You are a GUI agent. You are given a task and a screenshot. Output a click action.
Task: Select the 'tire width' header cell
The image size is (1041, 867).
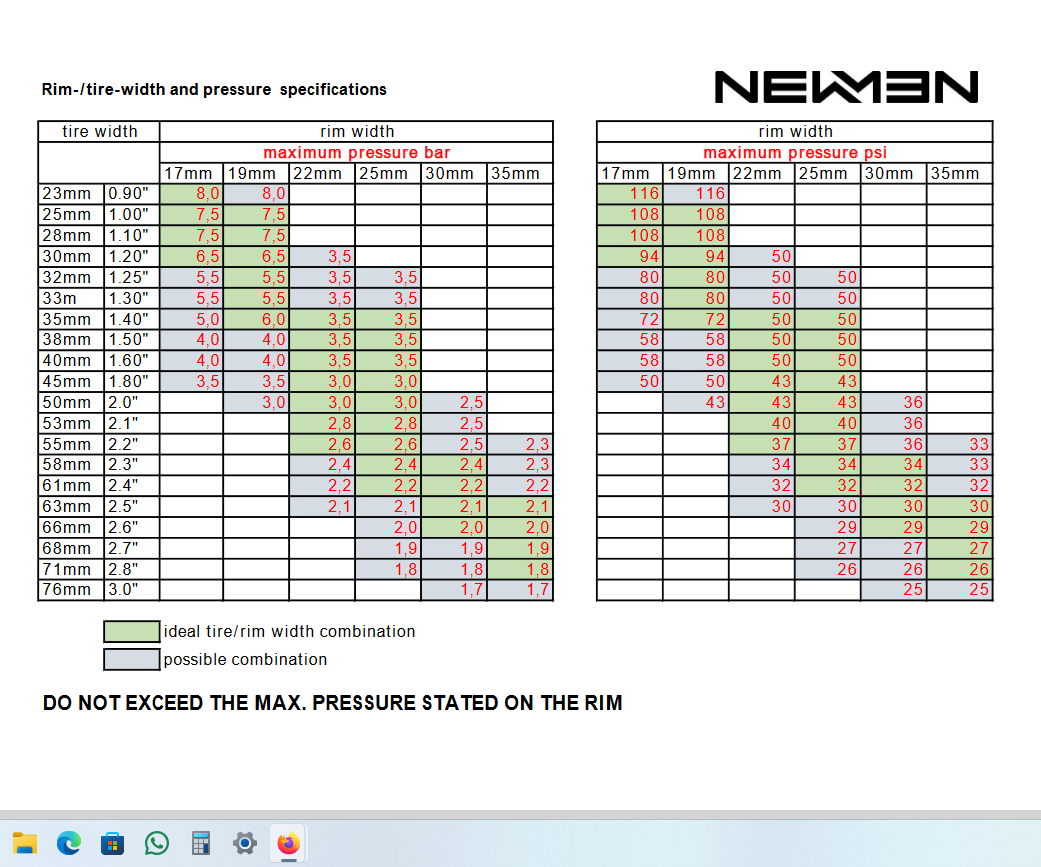tap(99, 132)
